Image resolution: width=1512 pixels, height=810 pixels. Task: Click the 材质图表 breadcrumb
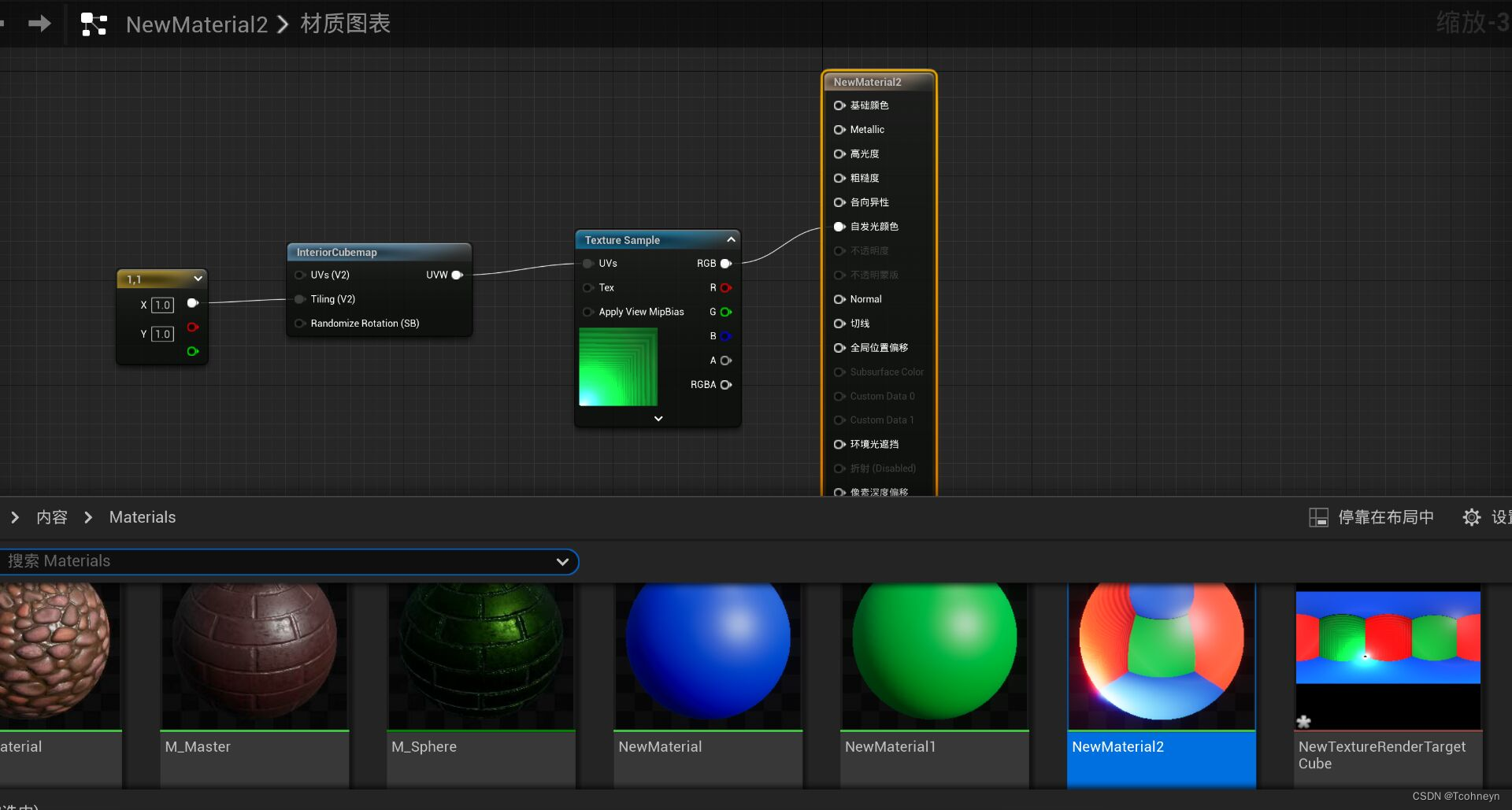[x=345, y=24]
